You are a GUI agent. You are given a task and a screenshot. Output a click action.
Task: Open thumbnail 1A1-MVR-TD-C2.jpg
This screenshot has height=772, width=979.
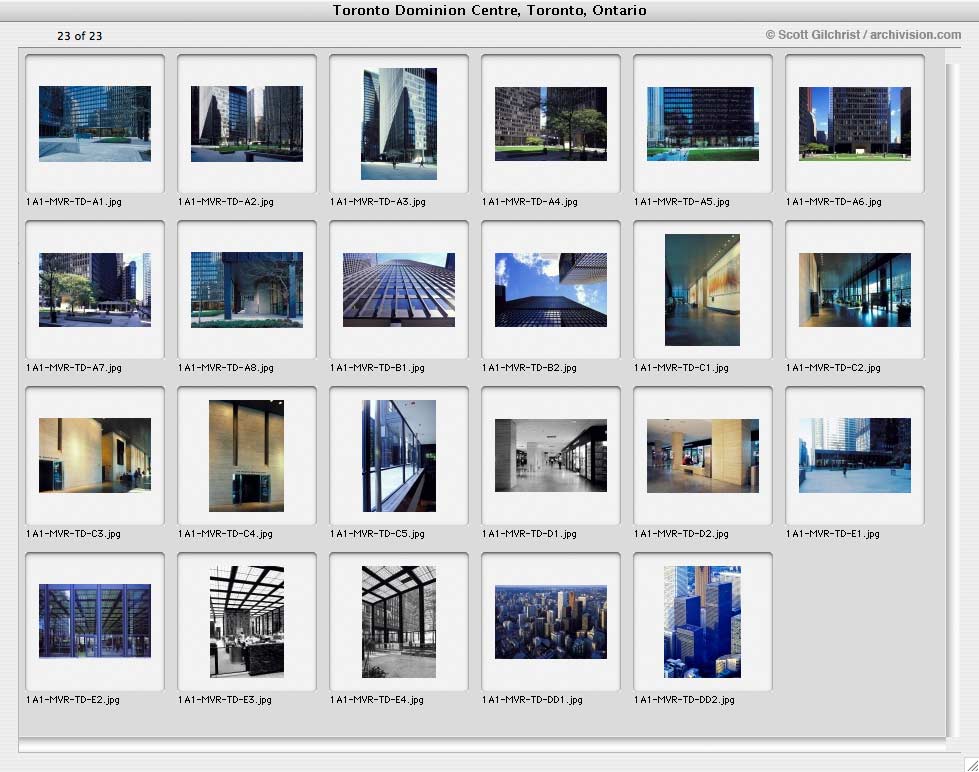pyautogui.click(x=855, y=290)
